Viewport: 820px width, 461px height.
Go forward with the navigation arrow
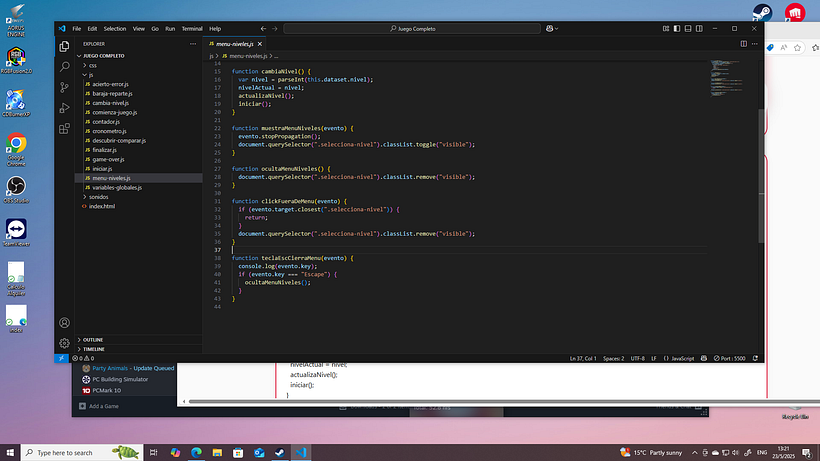coord(275,29)
